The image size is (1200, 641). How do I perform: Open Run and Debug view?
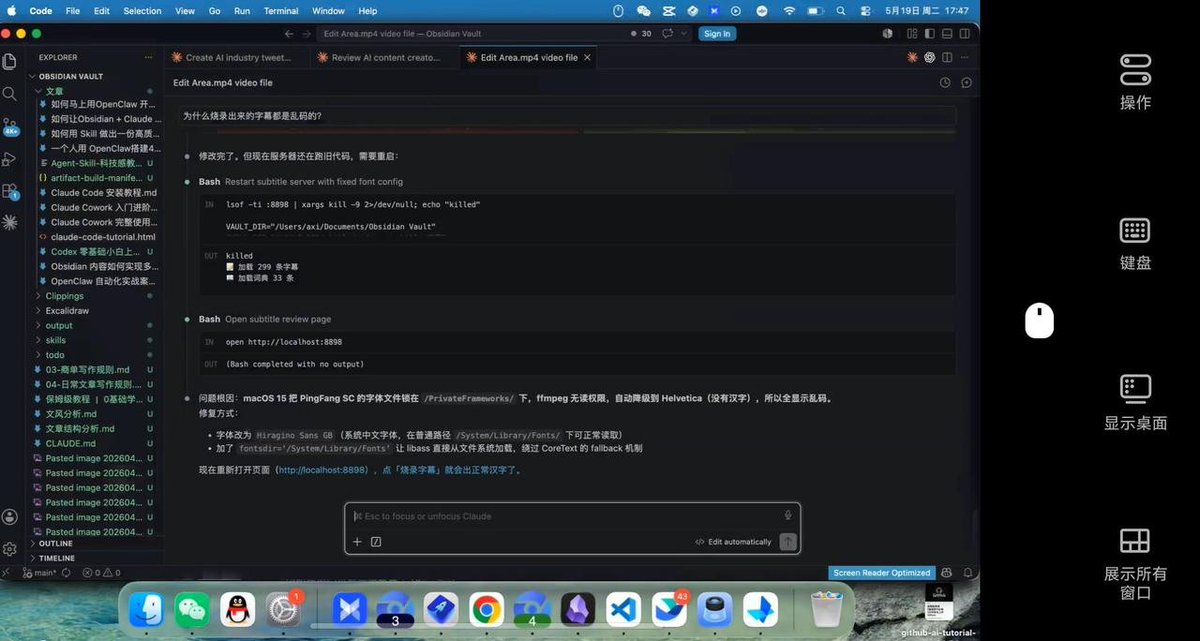coord(10,159)
